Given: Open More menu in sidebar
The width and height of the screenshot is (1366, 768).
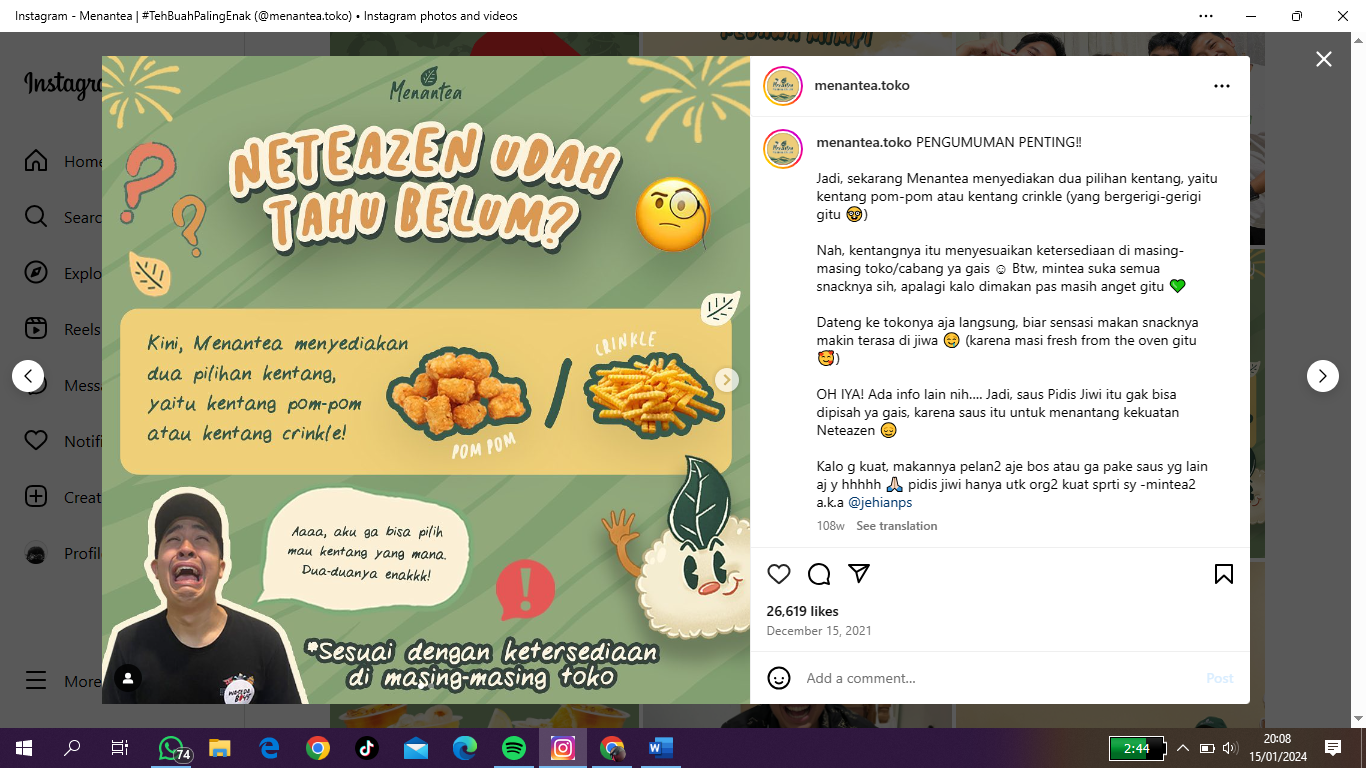Looking at the screenshot, I should click(66, 681).
